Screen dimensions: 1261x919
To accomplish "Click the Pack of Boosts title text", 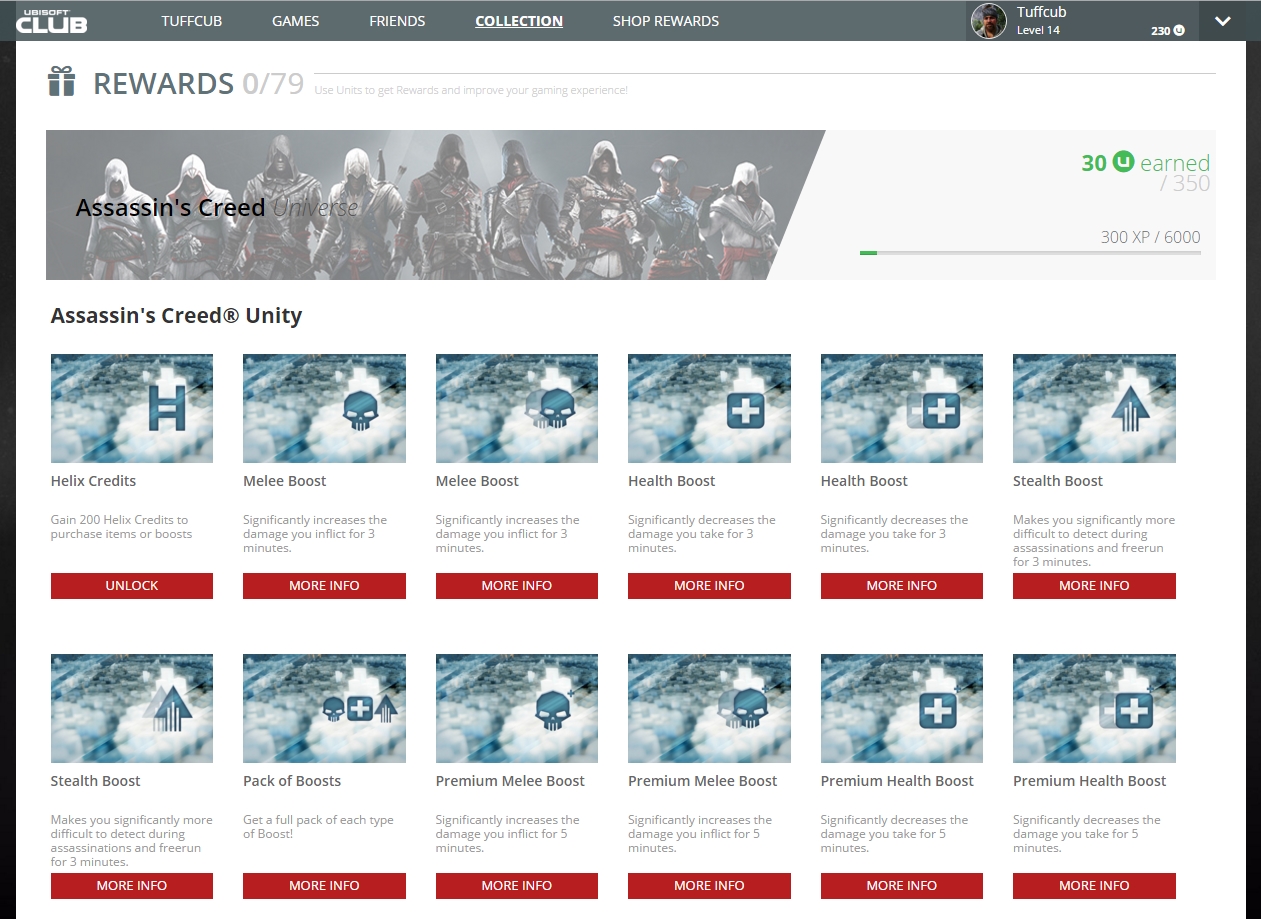I will [292, 781].
